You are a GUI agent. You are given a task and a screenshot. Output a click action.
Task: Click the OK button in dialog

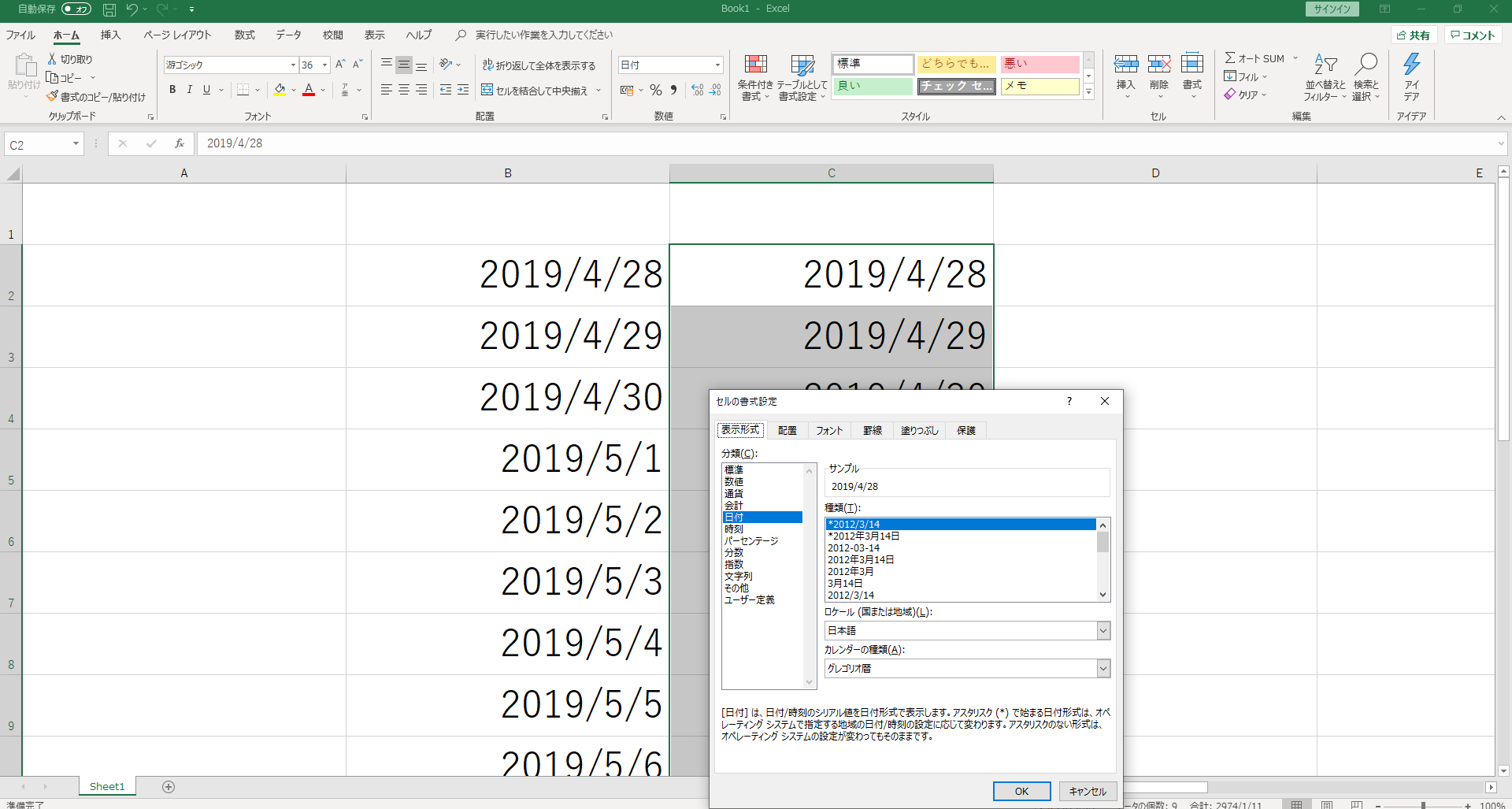coord(1021,791)
